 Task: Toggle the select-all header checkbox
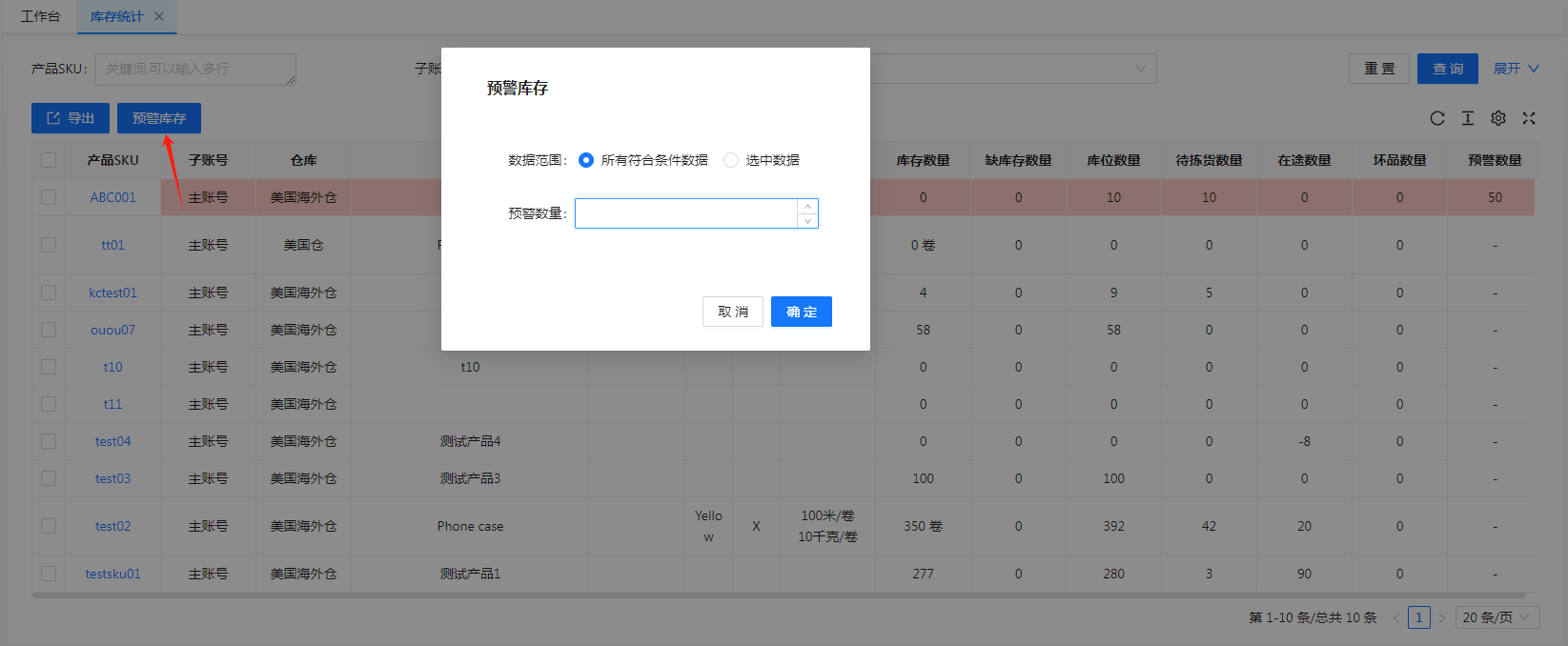[x=49, y=160]
